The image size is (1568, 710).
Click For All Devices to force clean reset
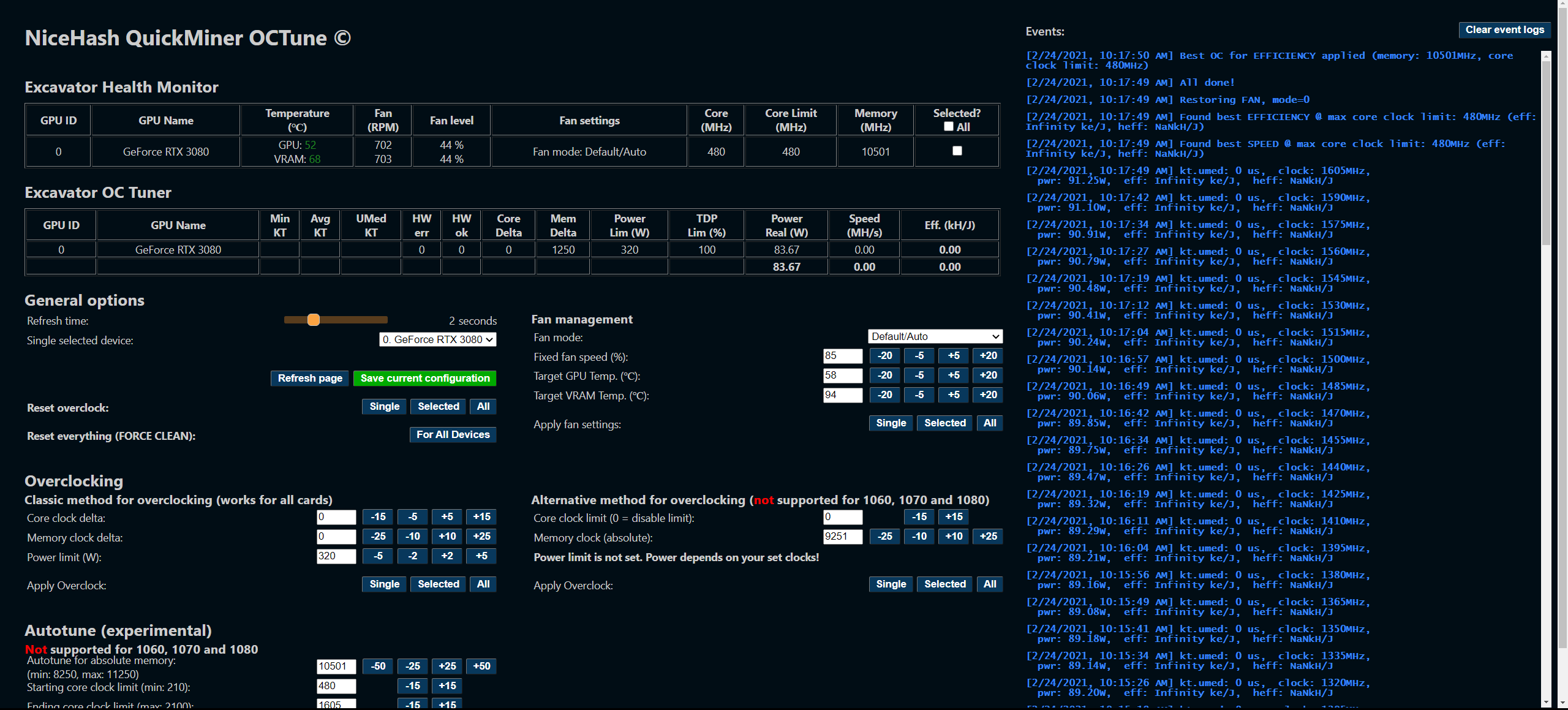453,434
